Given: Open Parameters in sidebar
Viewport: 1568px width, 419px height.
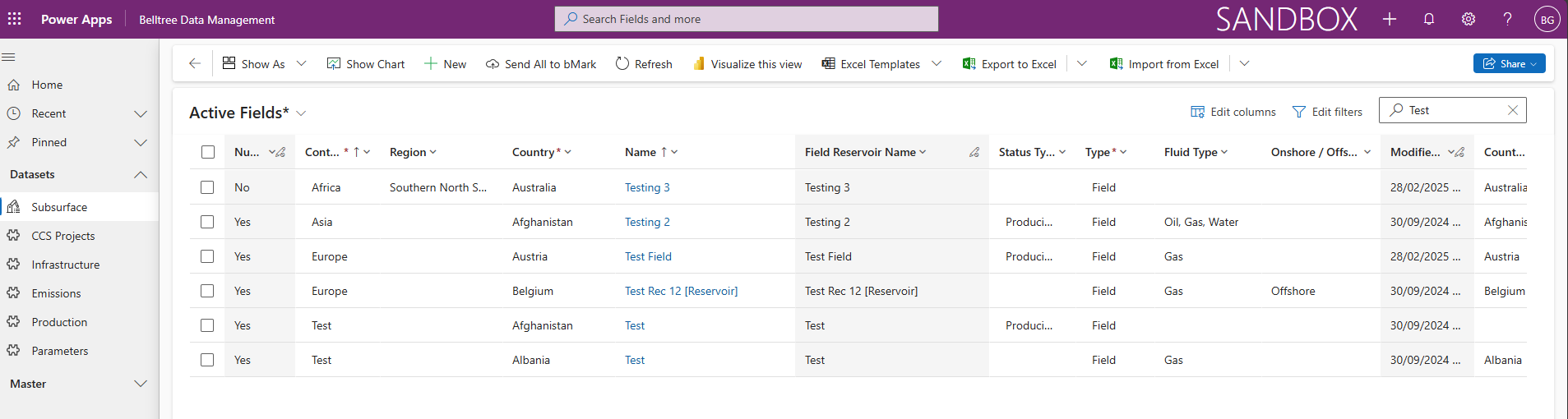Looking at the screenshot, I should point(80,351).
